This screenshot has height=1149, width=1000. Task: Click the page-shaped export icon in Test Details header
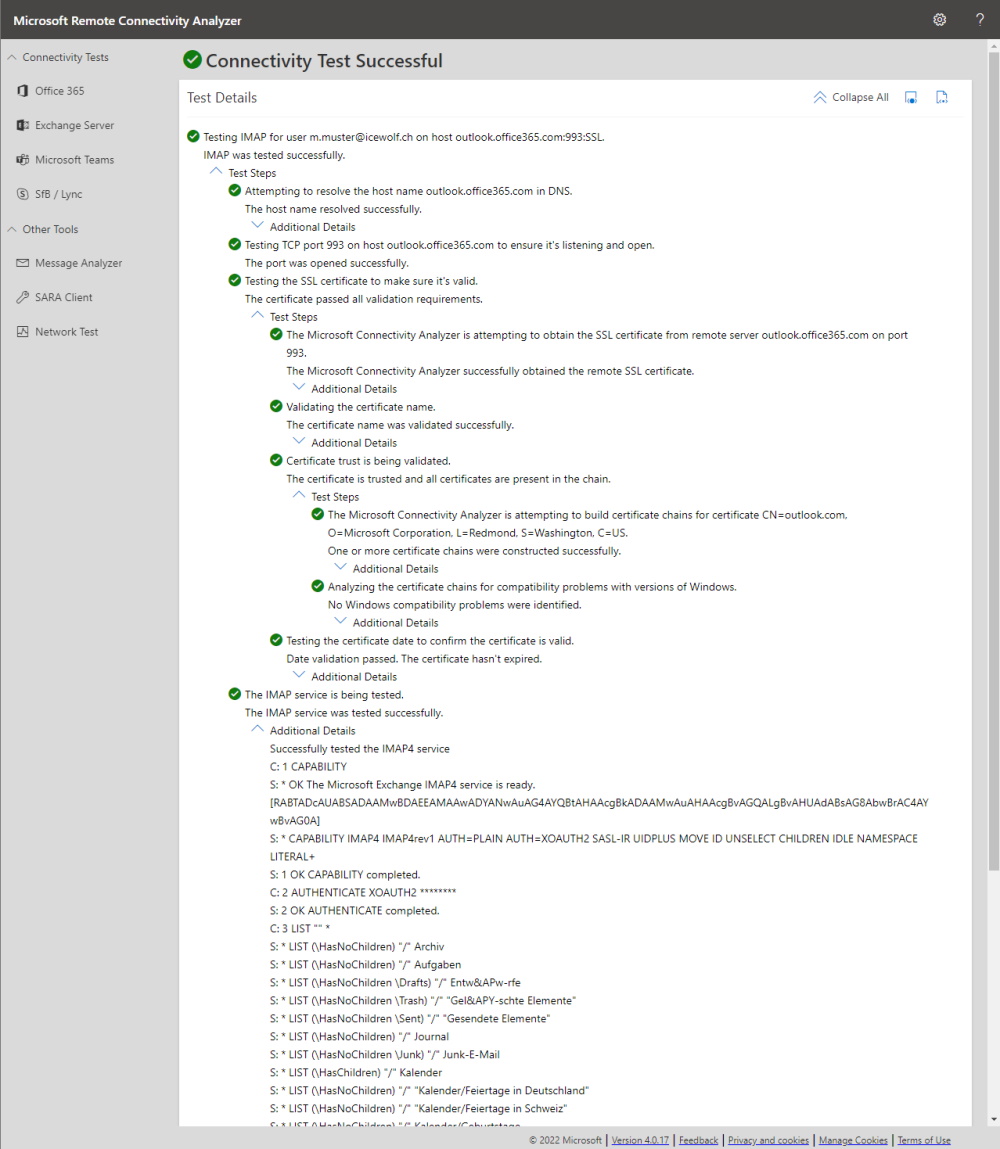coord(942,97)
